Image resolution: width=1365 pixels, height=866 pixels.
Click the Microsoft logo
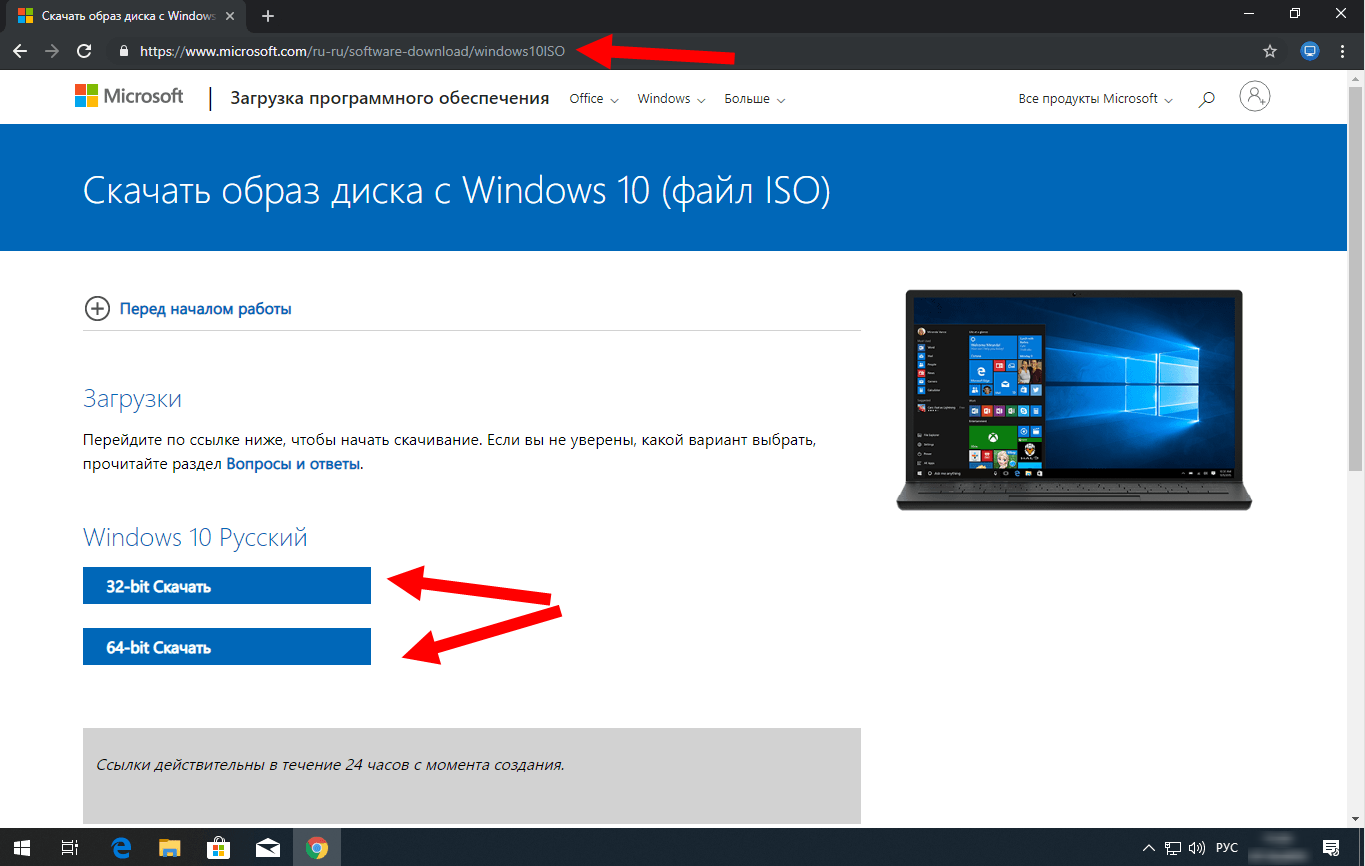(129, 97)
